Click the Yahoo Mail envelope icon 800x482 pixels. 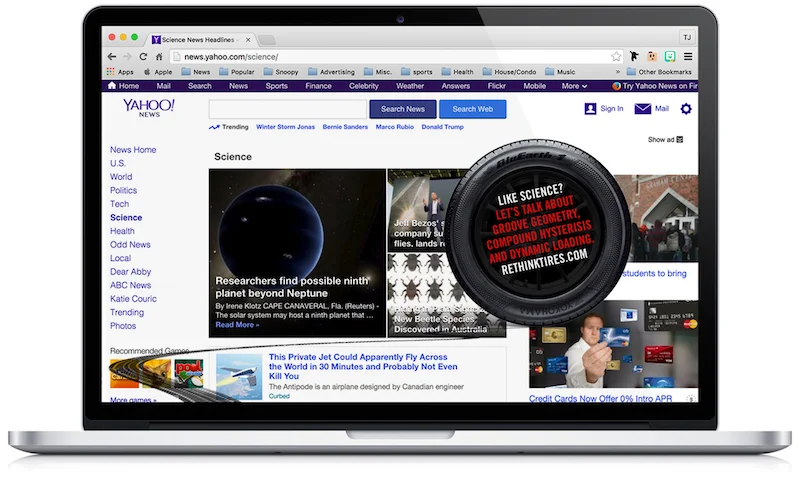point(642,109)
